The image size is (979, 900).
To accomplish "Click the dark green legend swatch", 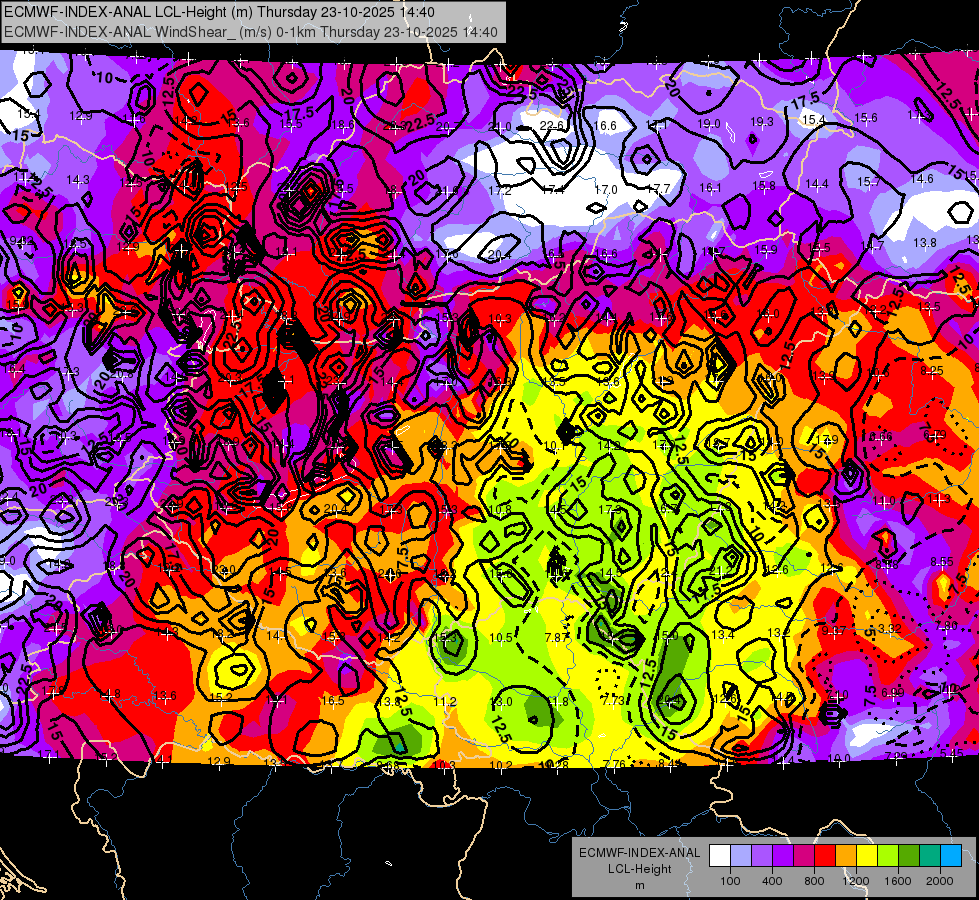I will tap(909, 856).
